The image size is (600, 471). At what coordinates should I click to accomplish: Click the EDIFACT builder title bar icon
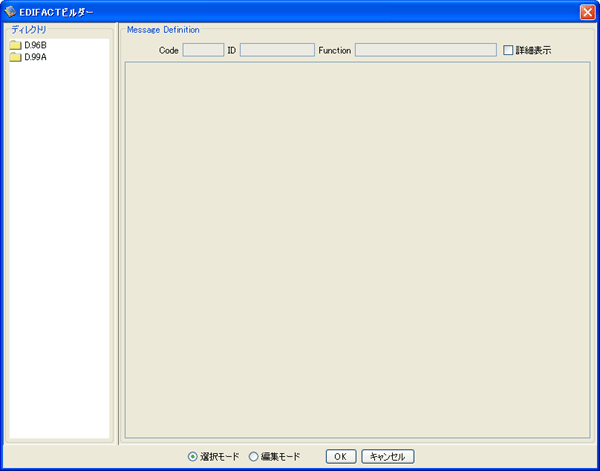coord(10,11)
